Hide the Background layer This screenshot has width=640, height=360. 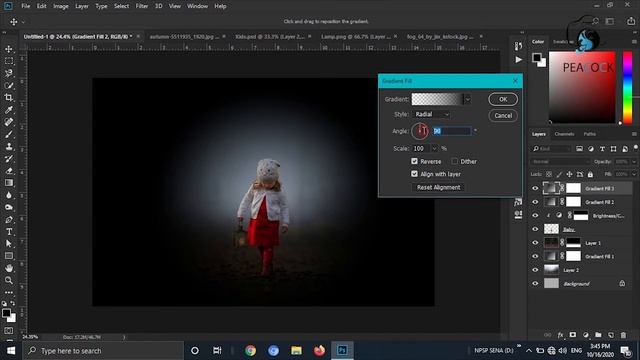click(x=535, y=283)
